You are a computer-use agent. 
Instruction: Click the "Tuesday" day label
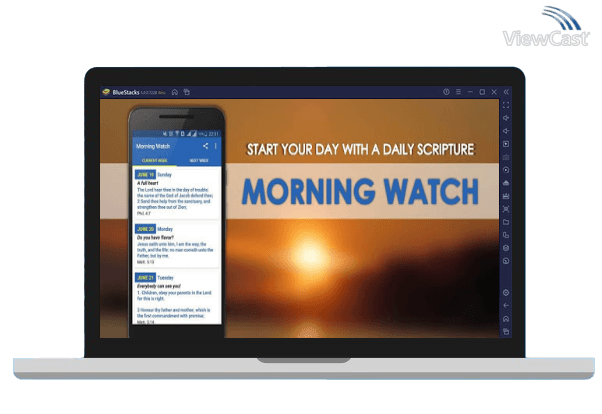pos(165,278)
